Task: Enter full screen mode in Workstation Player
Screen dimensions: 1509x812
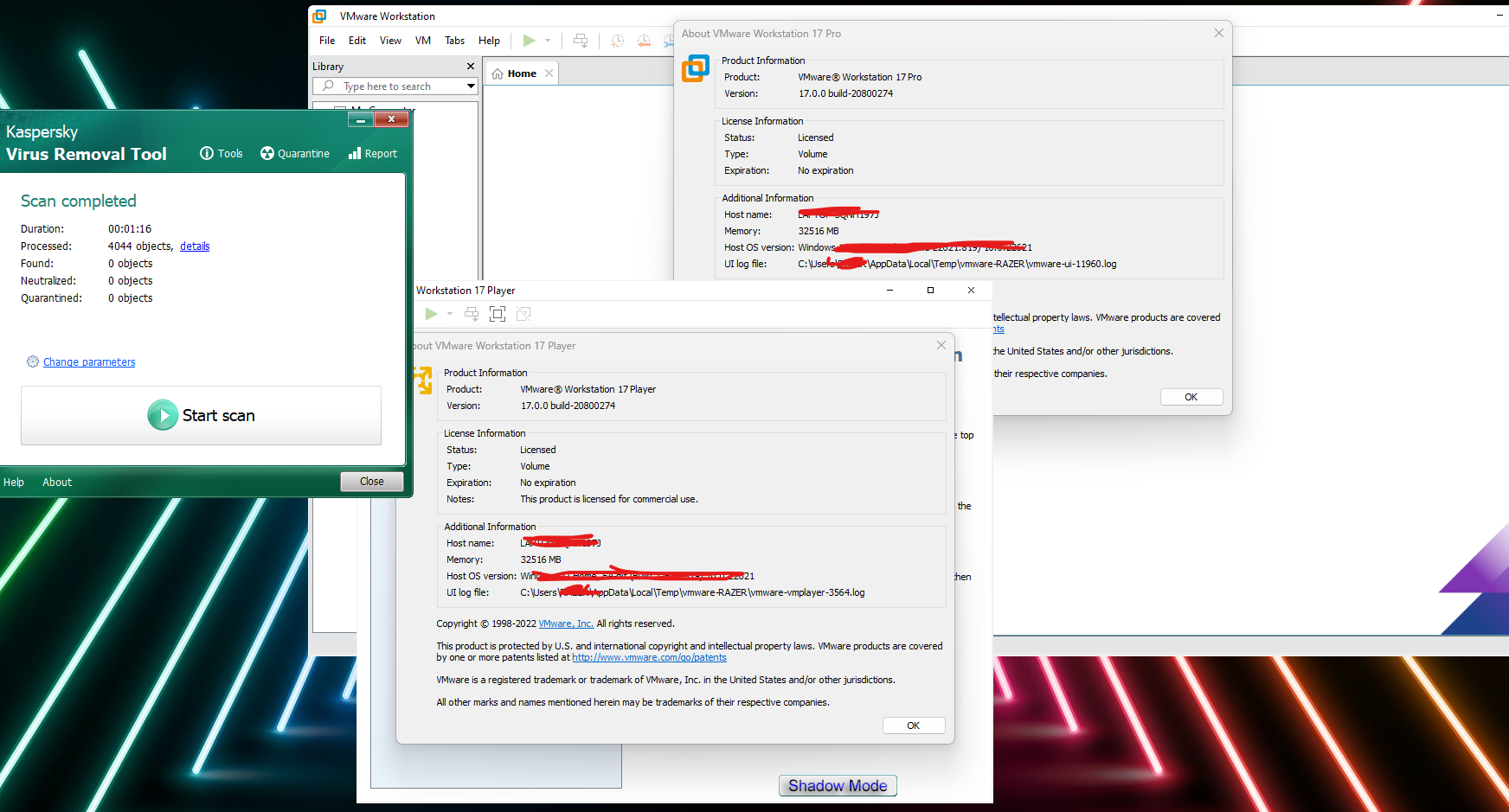Action: 498,314
